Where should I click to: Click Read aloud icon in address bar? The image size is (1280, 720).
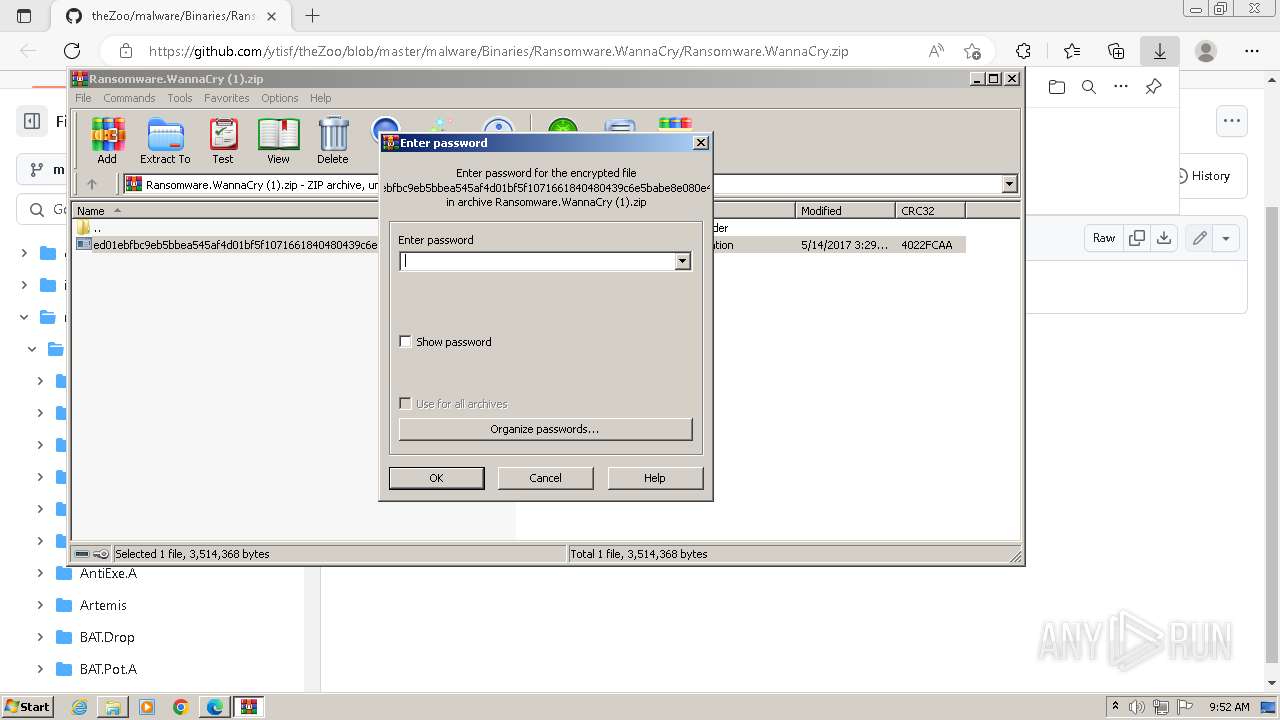936,51
